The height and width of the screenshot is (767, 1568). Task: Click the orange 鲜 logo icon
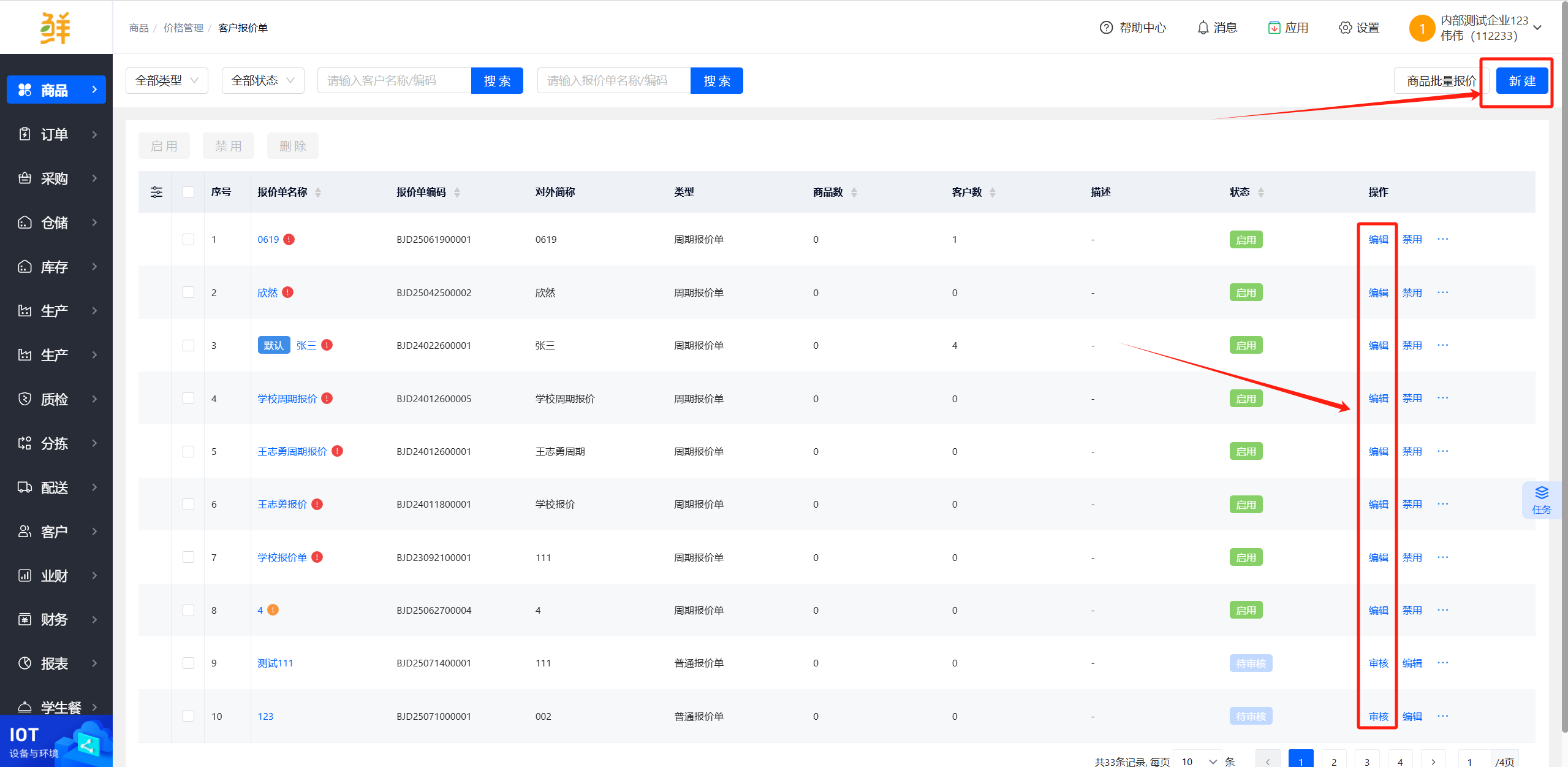click(x=56, y=28)
